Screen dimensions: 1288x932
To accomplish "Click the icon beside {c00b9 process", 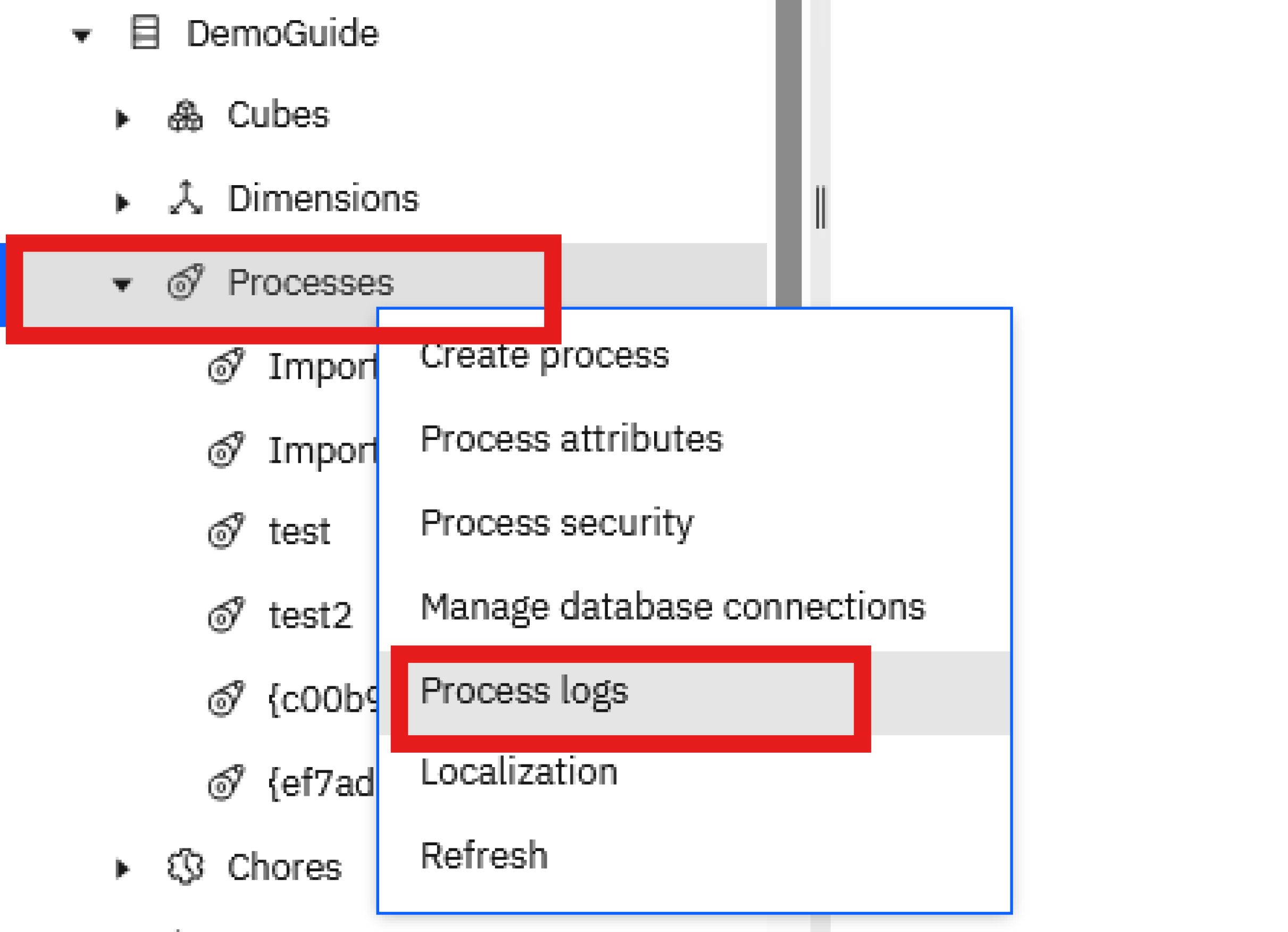I will click(226, 699).
